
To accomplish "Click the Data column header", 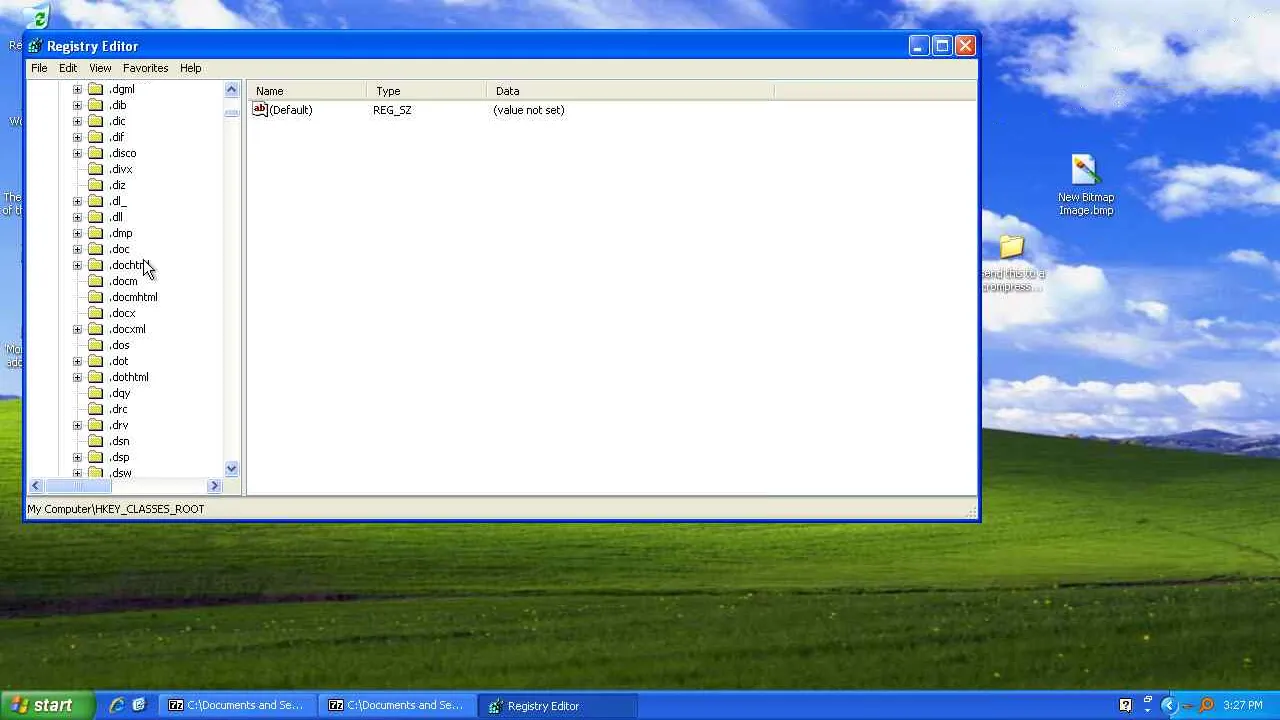I will point(631,91).
